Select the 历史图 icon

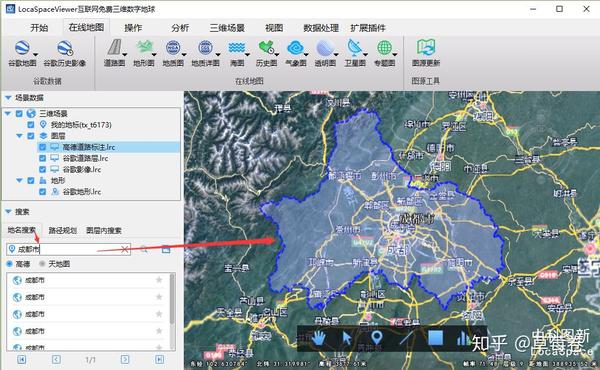point(266,47)
